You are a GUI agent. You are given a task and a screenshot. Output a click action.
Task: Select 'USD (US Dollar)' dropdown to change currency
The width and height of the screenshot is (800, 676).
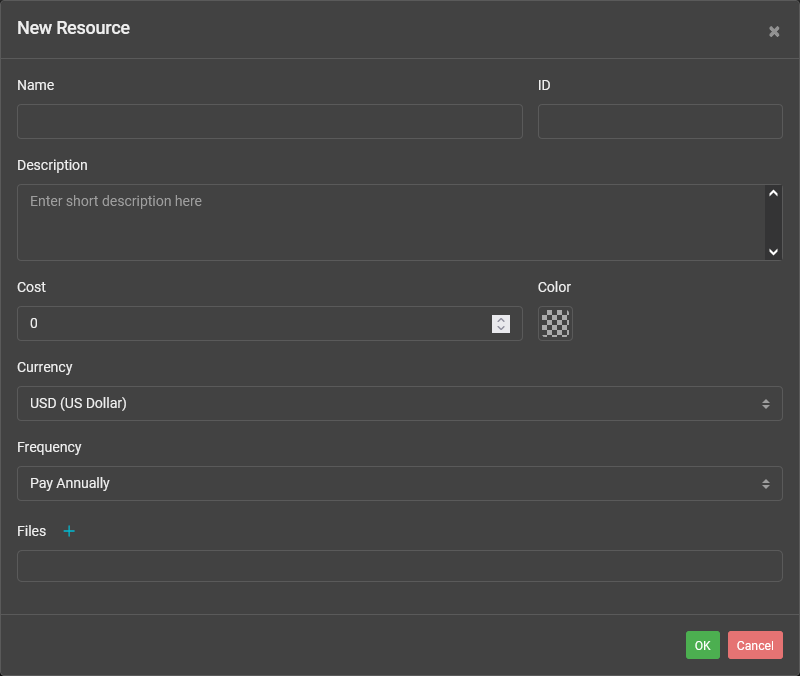pos(400,403)
